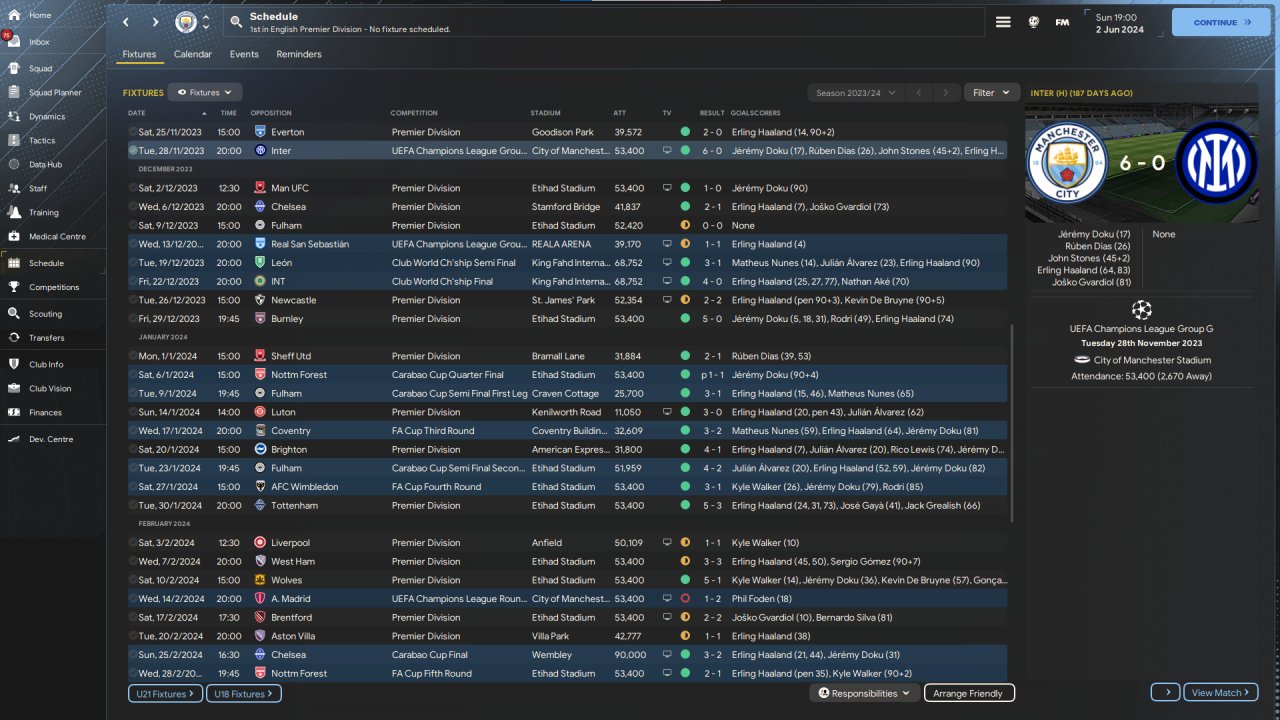The height and width of the screenshot is (720, 1280).
Task: Tick the selector for the Liverpool fixture
Action: (133, 543)
